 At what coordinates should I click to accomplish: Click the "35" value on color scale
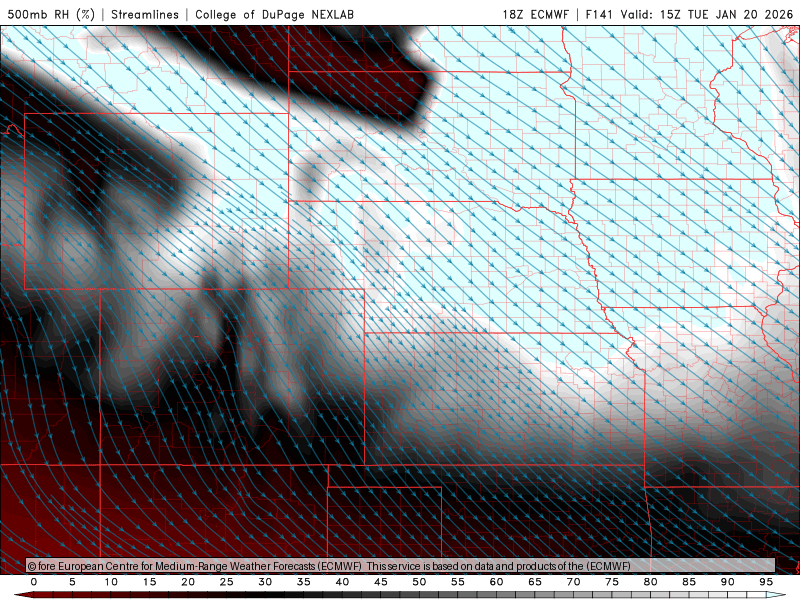coord(304,582)
